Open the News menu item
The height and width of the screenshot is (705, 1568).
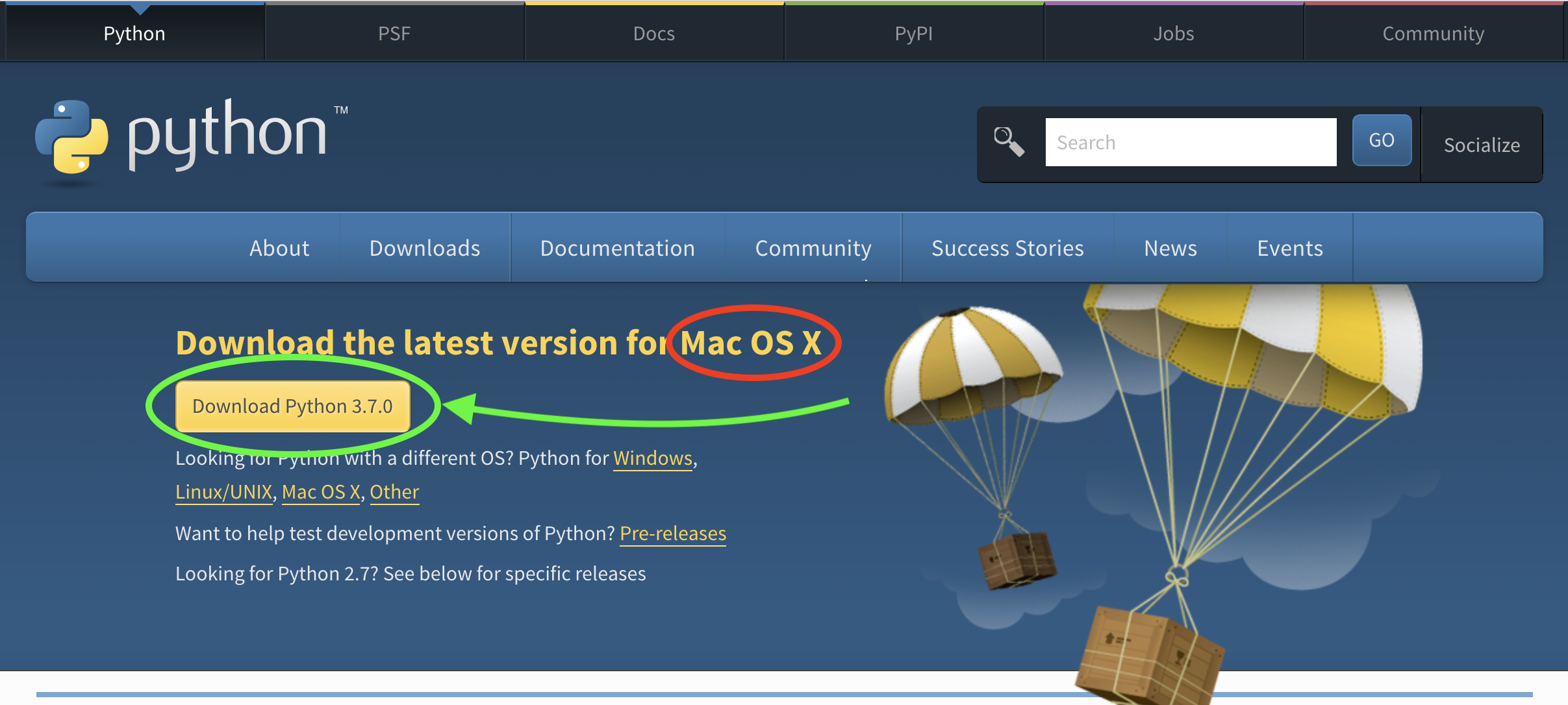click(1170, 248)
